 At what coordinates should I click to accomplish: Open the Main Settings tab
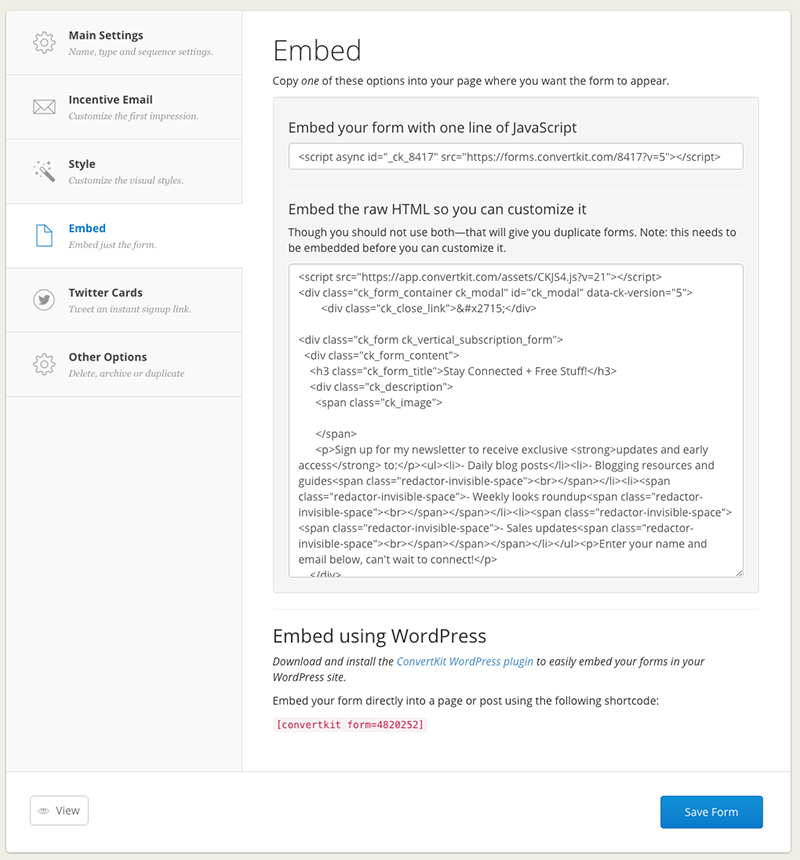(x=124, y=43)
